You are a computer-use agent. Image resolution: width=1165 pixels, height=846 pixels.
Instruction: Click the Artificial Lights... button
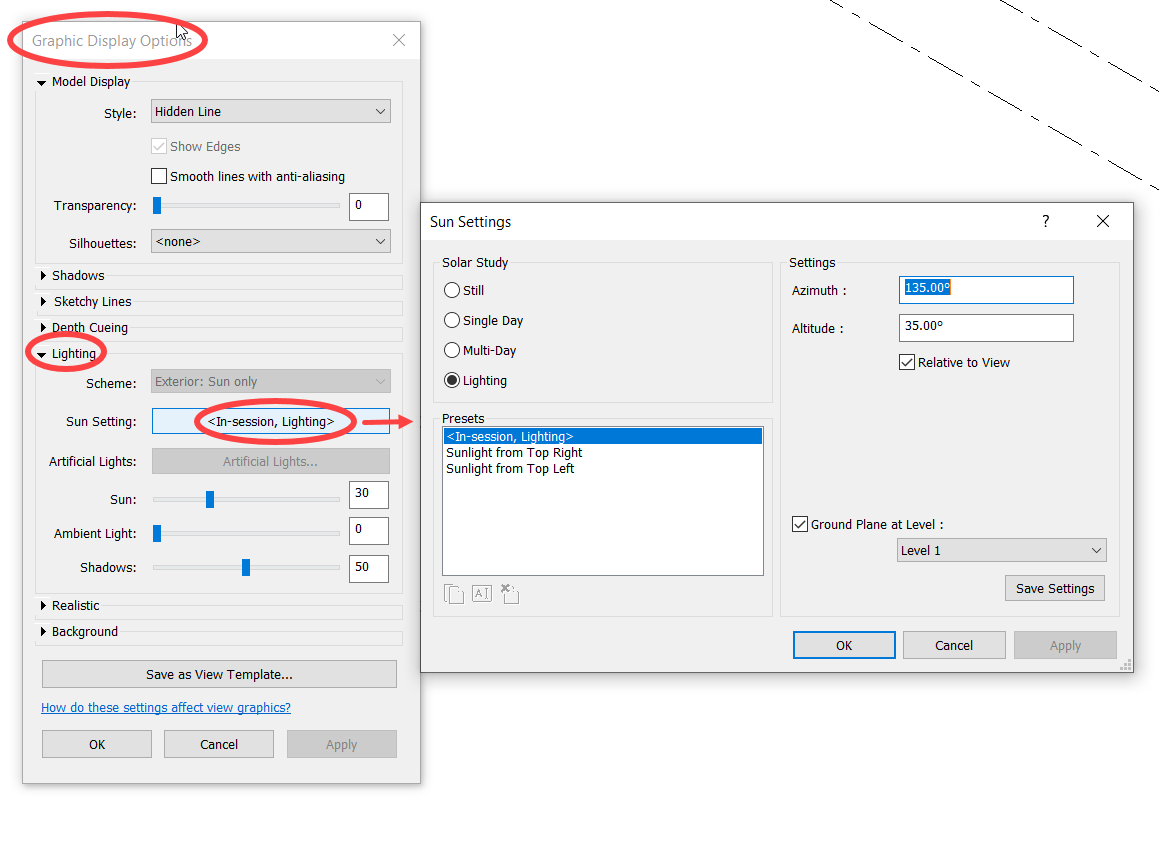[270, 461]
